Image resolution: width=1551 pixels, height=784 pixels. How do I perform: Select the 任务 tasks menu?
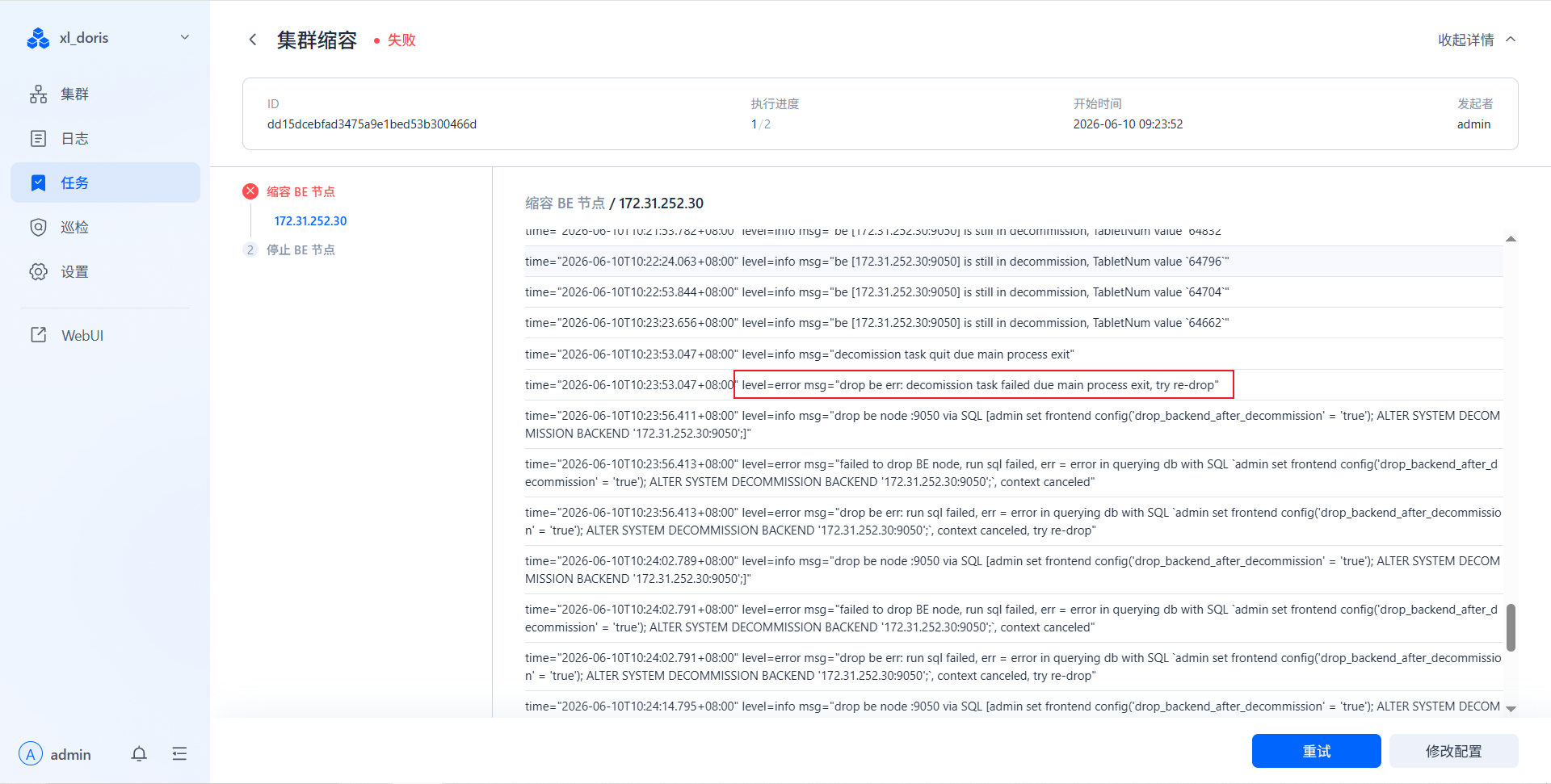[105, 182]
